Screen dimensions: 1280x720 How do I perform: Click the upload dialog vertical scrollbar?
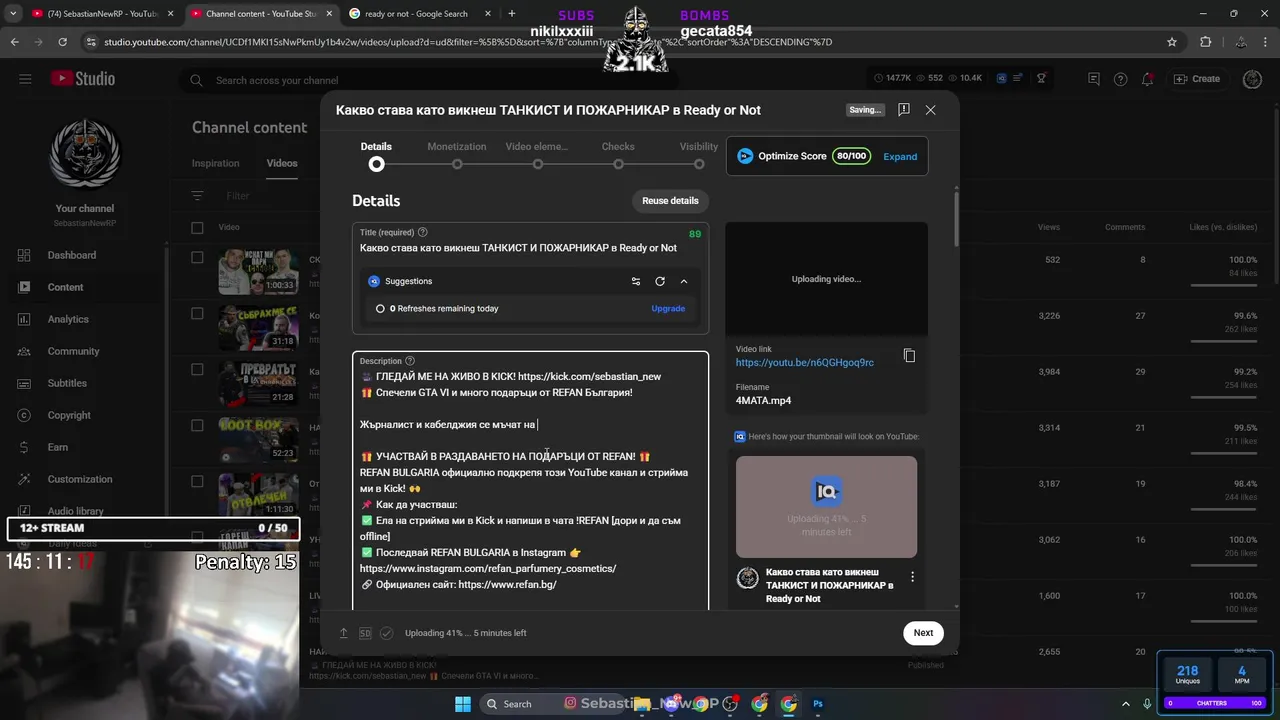956,220
